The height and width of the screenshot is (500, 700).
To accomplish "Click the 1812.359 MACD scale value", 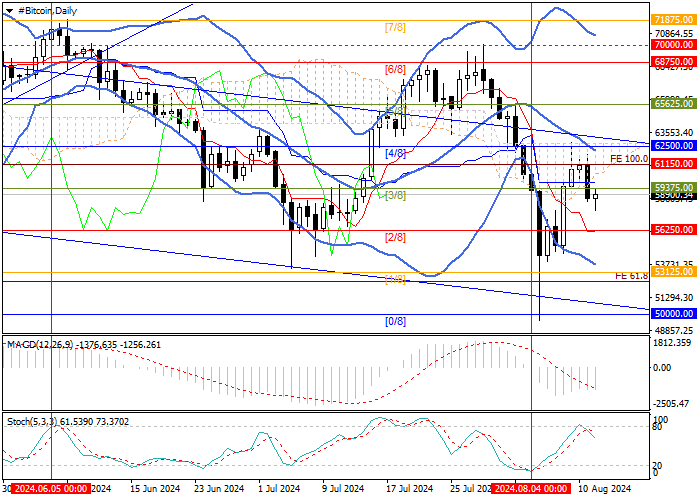I will click(672, 343).
